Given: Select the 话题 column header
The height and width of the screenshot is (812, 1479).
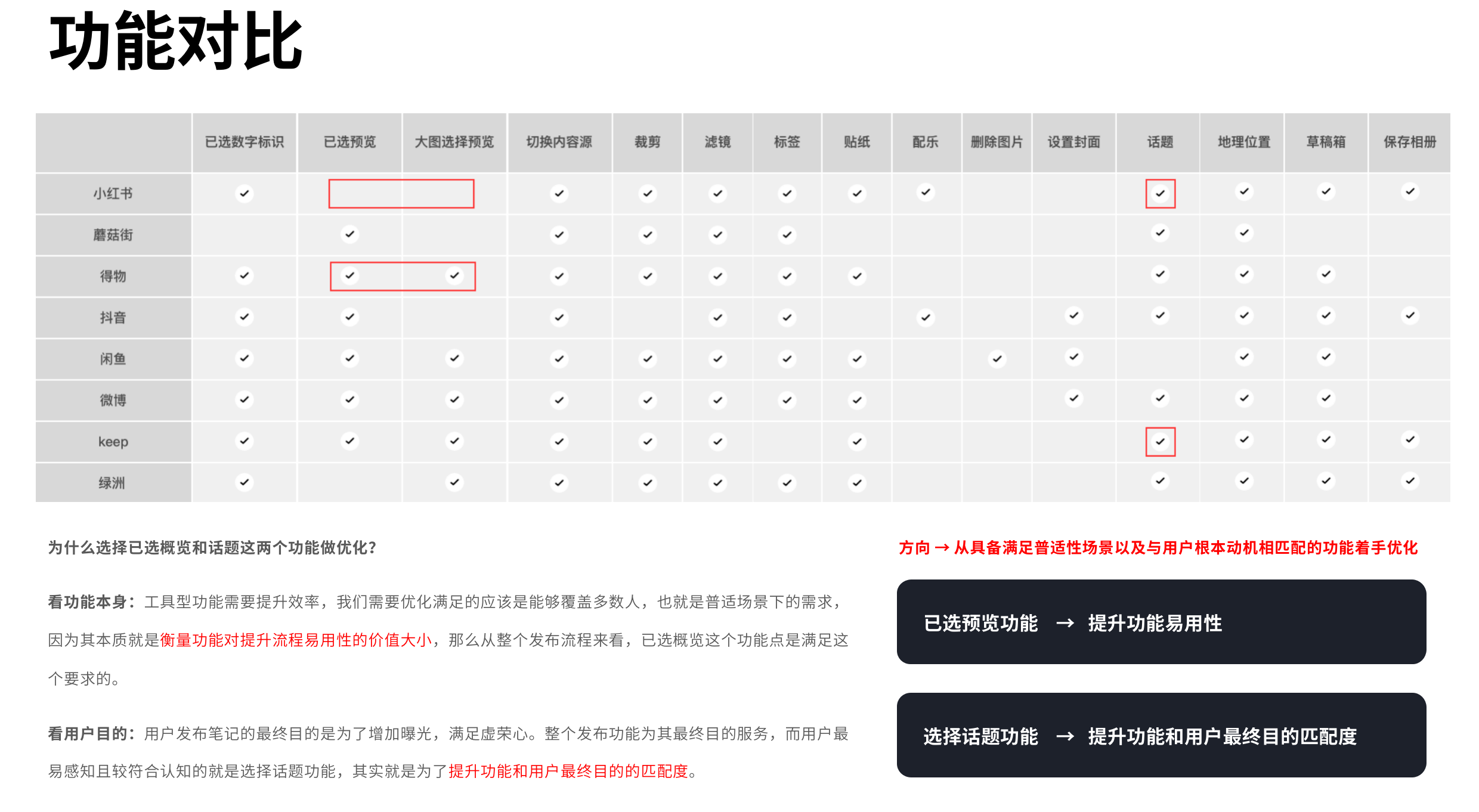Looking at the screenshot, I should point(1159,142).
